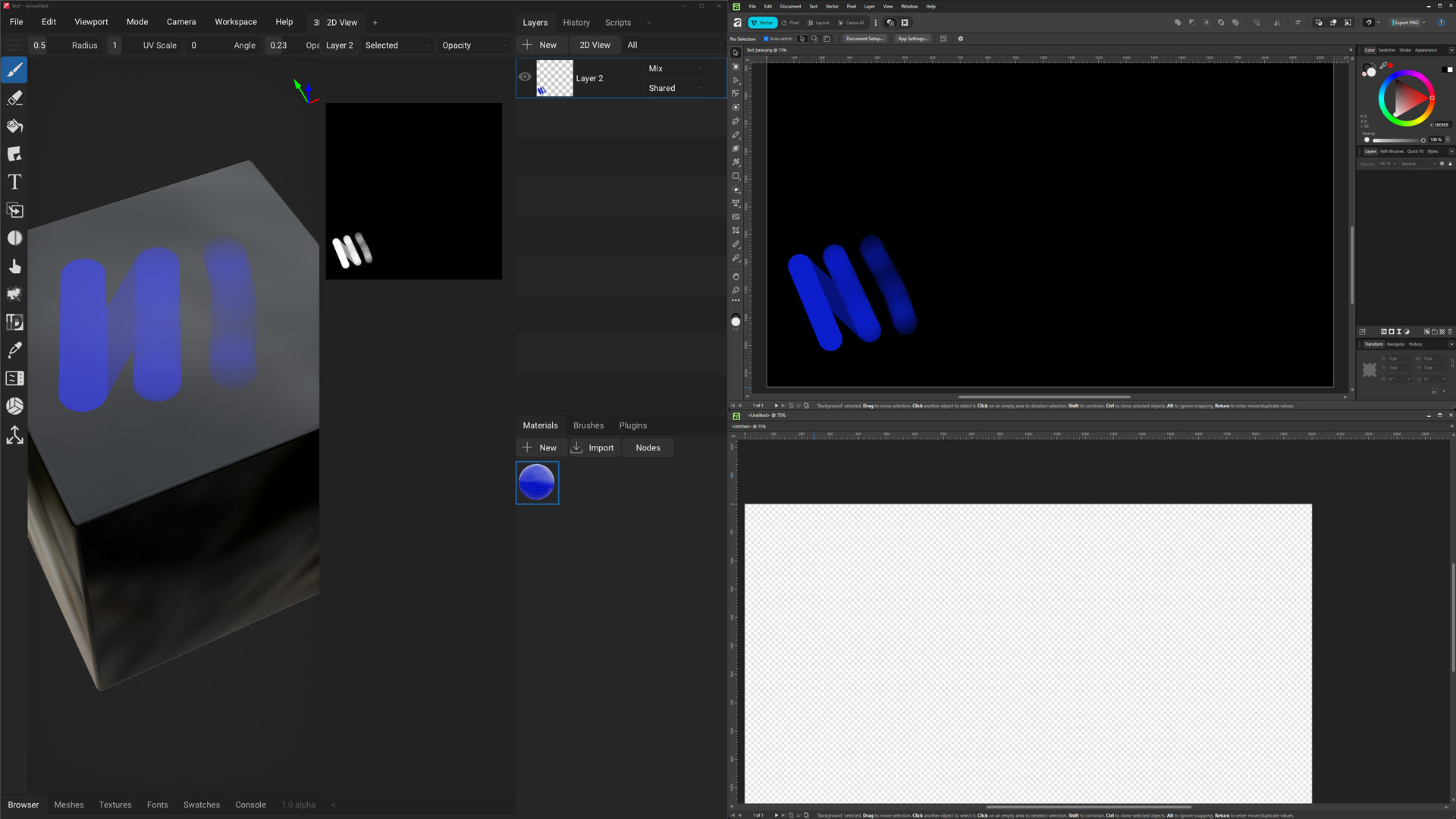Open the Shared dropdown on Layer 2
This screenshot has width=1456, height=819.
675,88
